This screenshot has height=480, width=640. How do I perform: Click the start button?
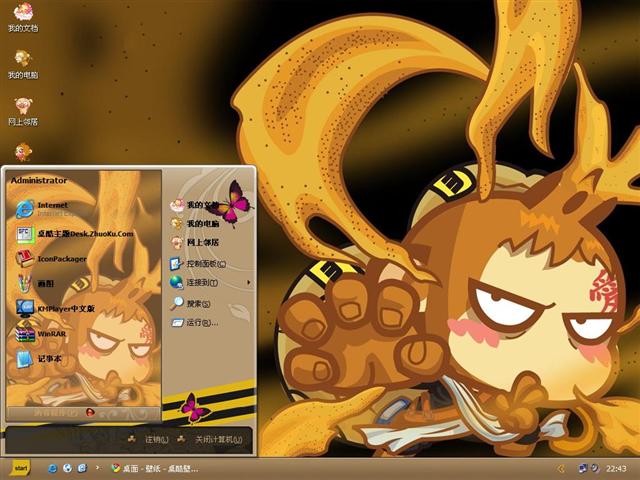(20, 468)
